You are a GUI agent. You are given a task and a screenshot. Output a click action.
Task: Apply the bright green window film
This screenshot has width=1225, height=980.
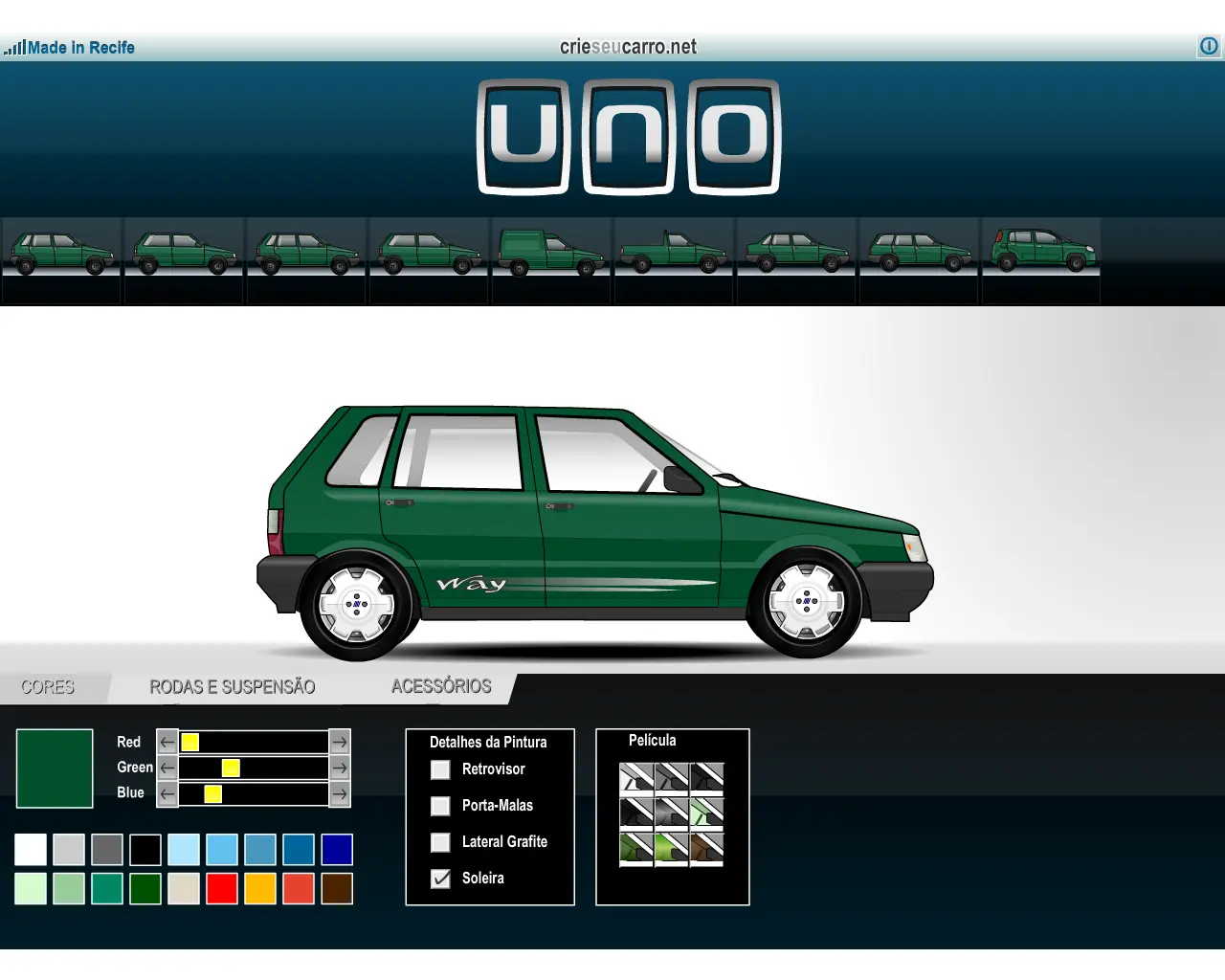click(x=672, y=849)
